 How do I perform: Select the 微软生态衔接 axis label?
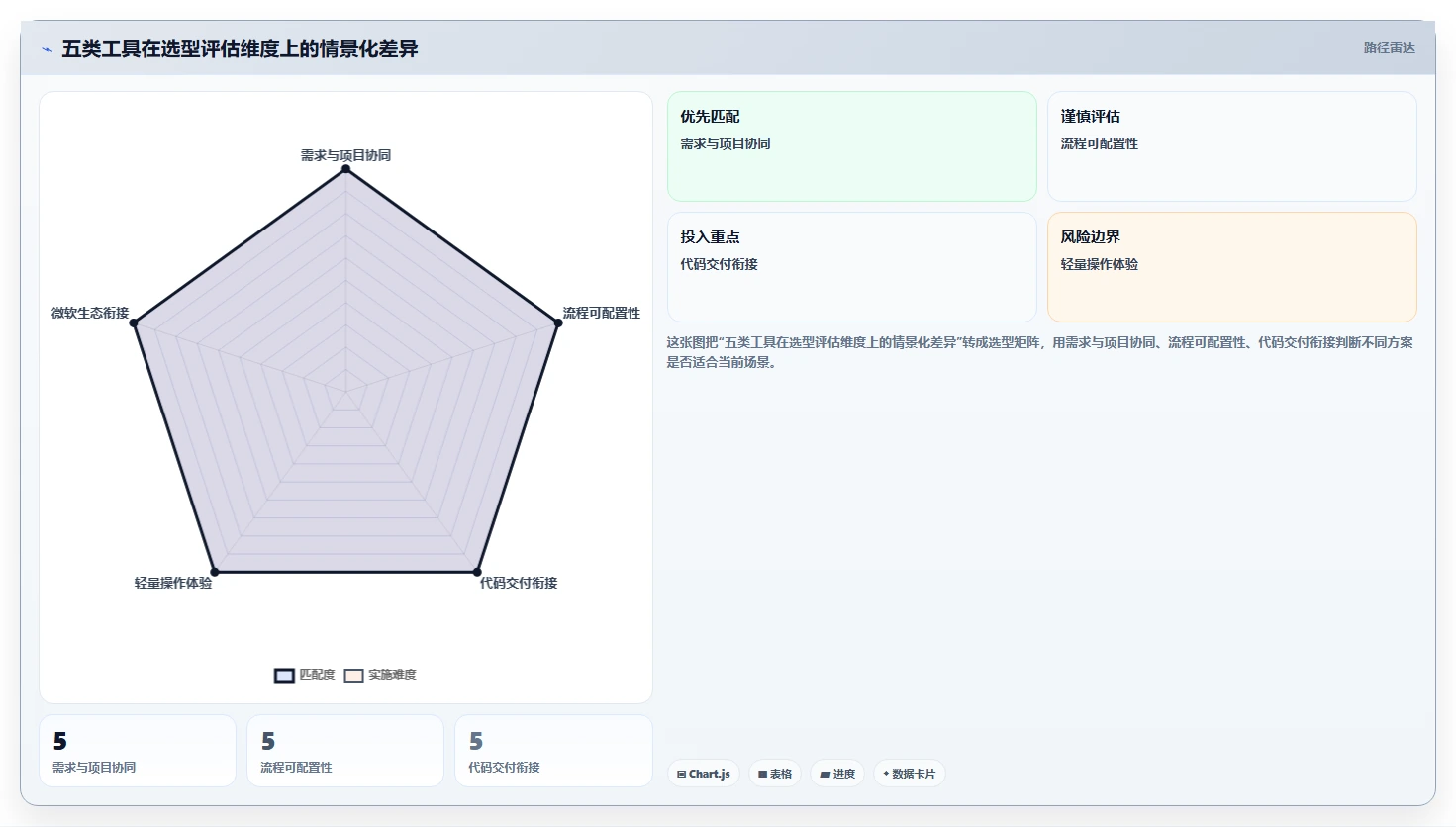pyautogui.click(x=90, y=313)
